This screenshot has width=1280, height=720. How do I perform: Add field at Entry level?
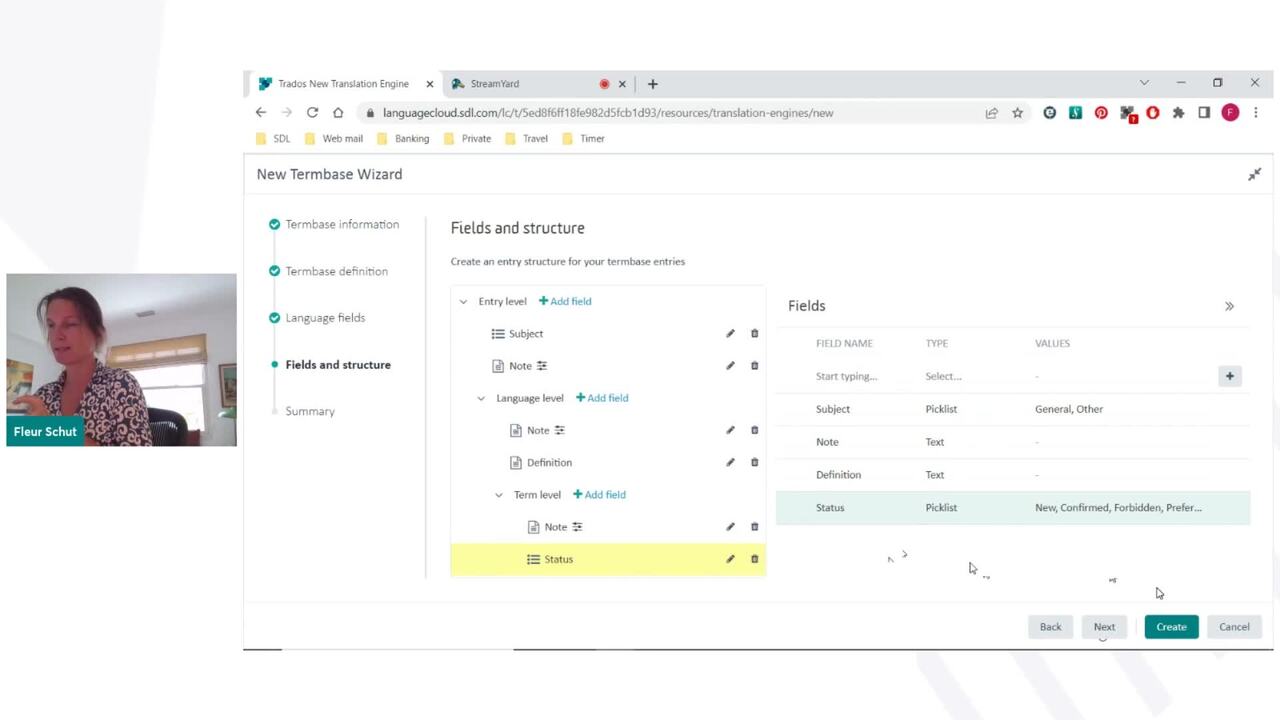[x=565, y=301]
